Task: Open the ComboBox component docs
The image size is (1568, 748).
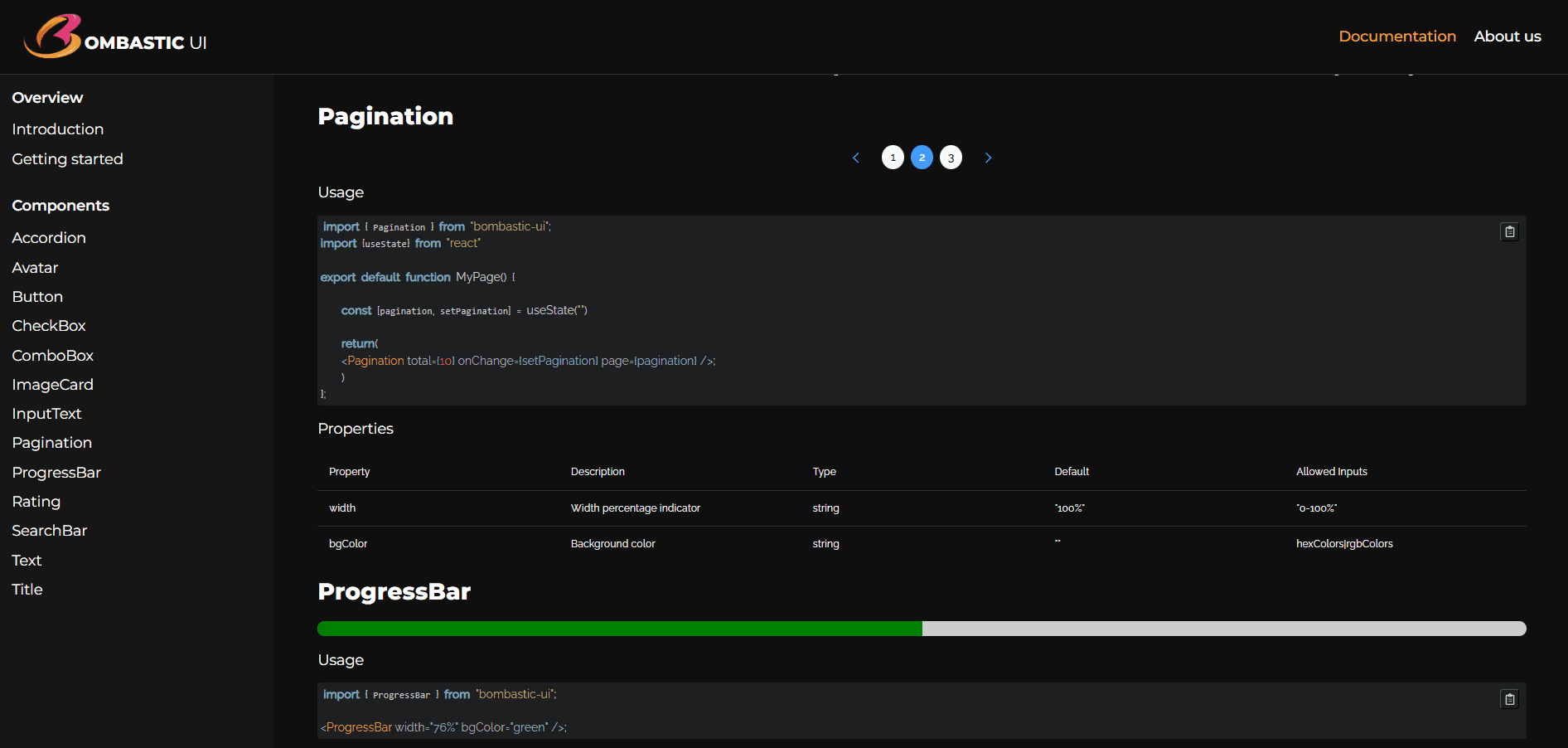Action: coord(52,355)
